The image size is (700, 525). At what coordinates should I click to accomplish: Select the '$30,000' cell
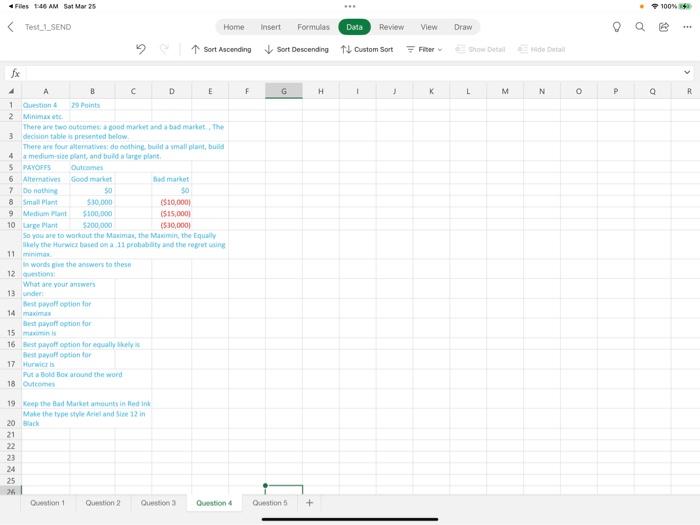pos(92,202)
